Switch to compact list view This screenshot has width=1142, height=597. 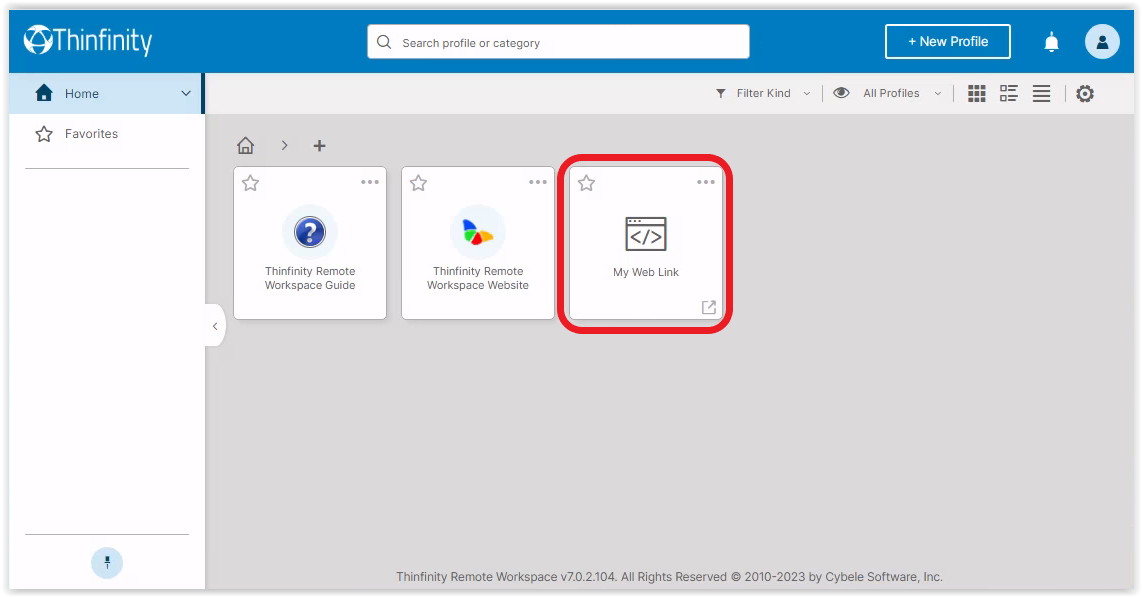click(1041, 93)
